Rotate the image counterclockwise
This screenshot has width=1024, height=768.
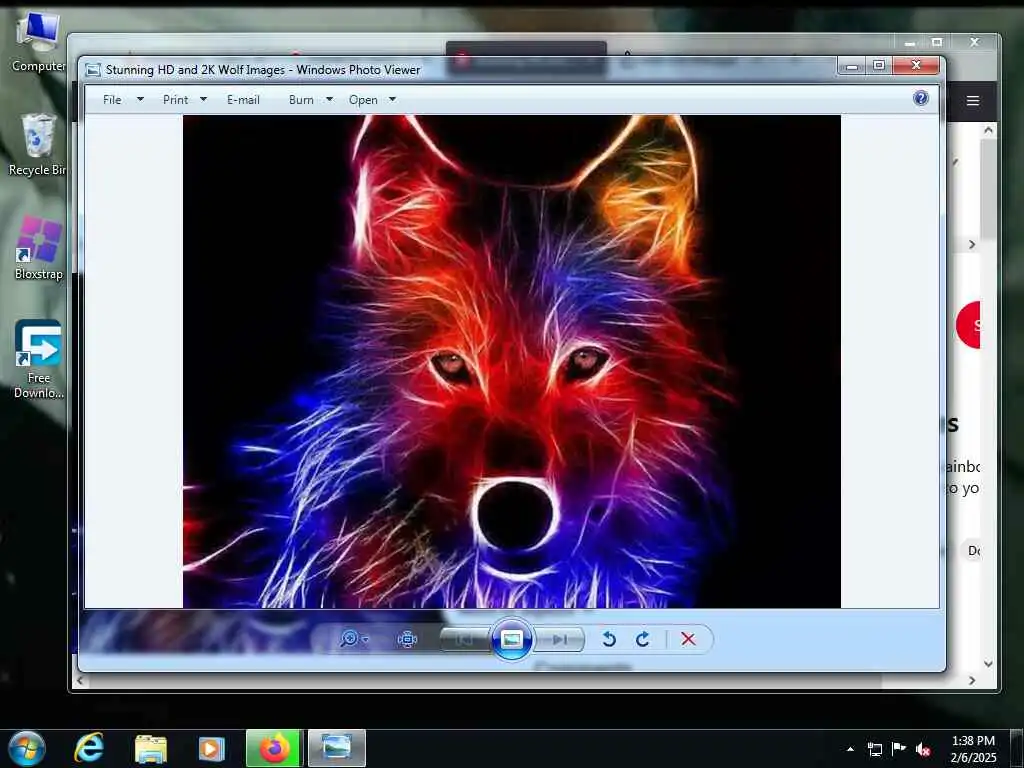(609, 639)
